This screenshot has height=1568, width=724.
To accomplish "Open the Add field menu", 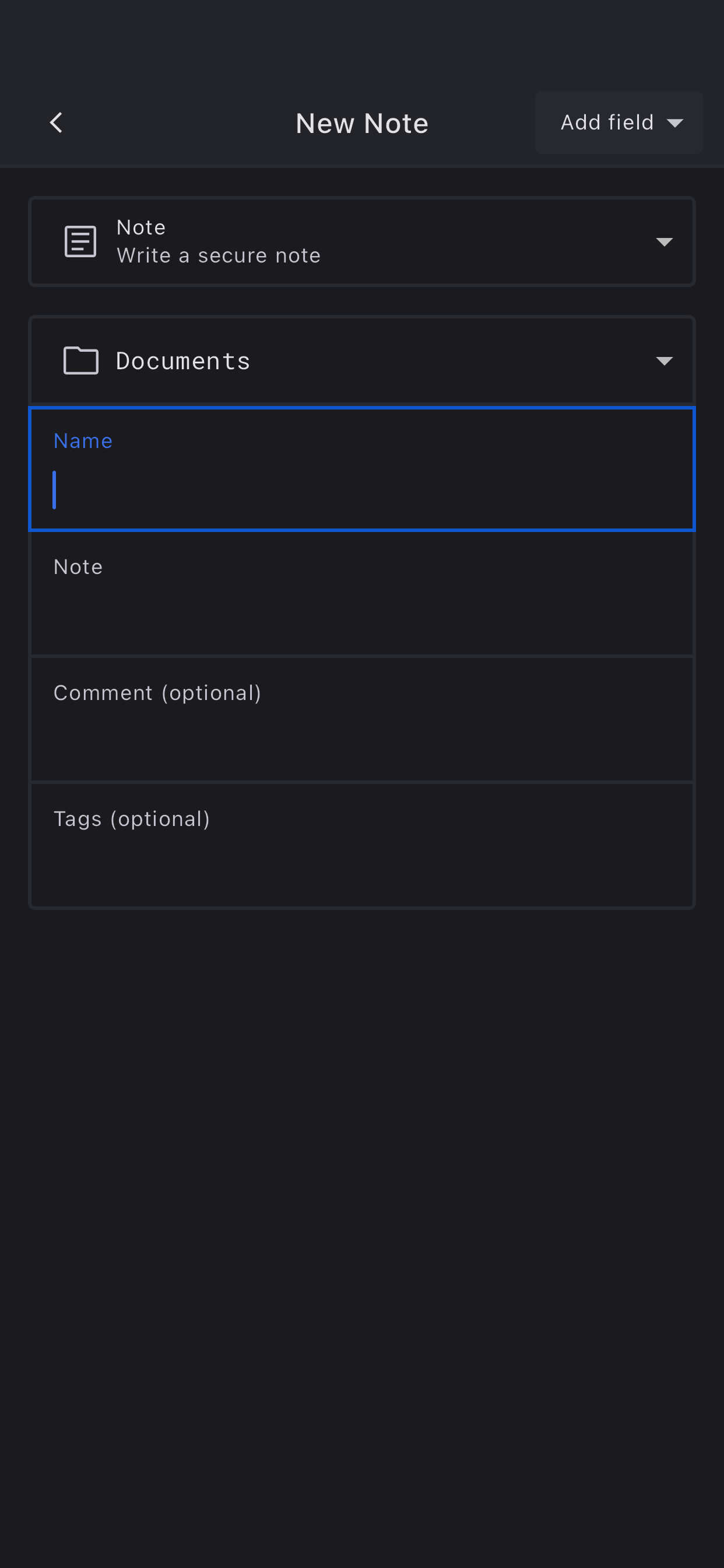I will (618, 123).
